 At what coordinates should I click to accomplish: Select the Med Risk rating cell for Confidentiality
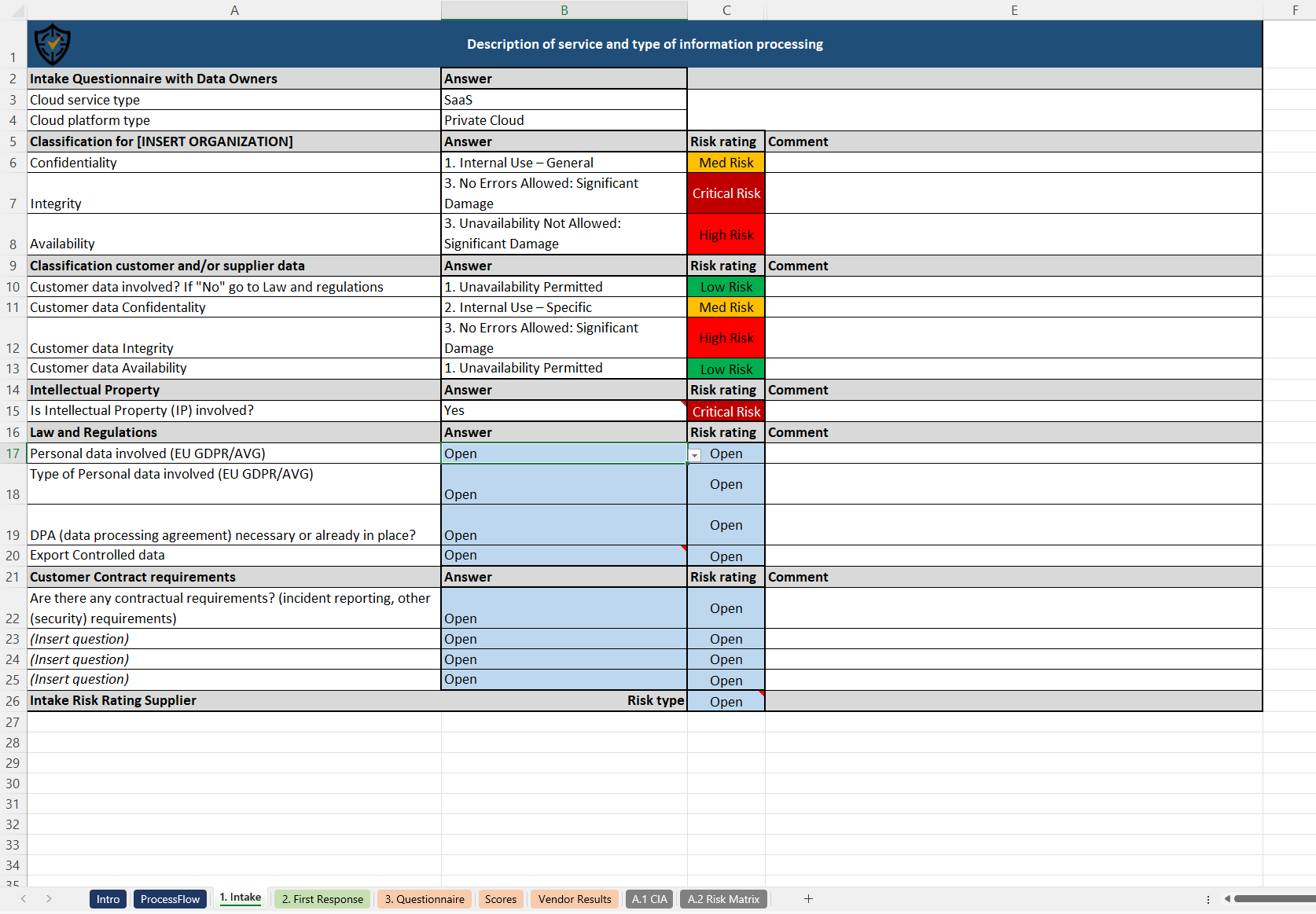point(725,163)
